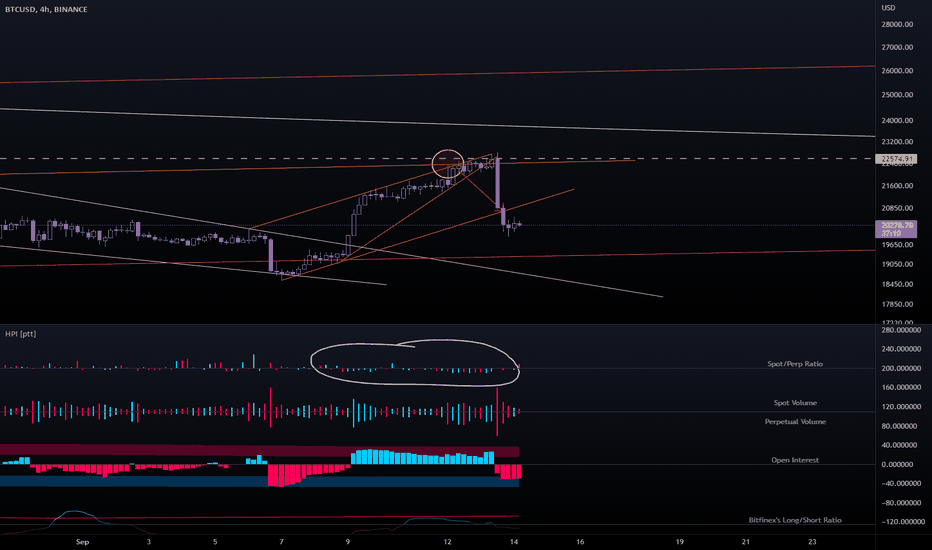Click date 5 on the time axis
The width and height of the screenshot is (932, 550).
click(215, 542)
